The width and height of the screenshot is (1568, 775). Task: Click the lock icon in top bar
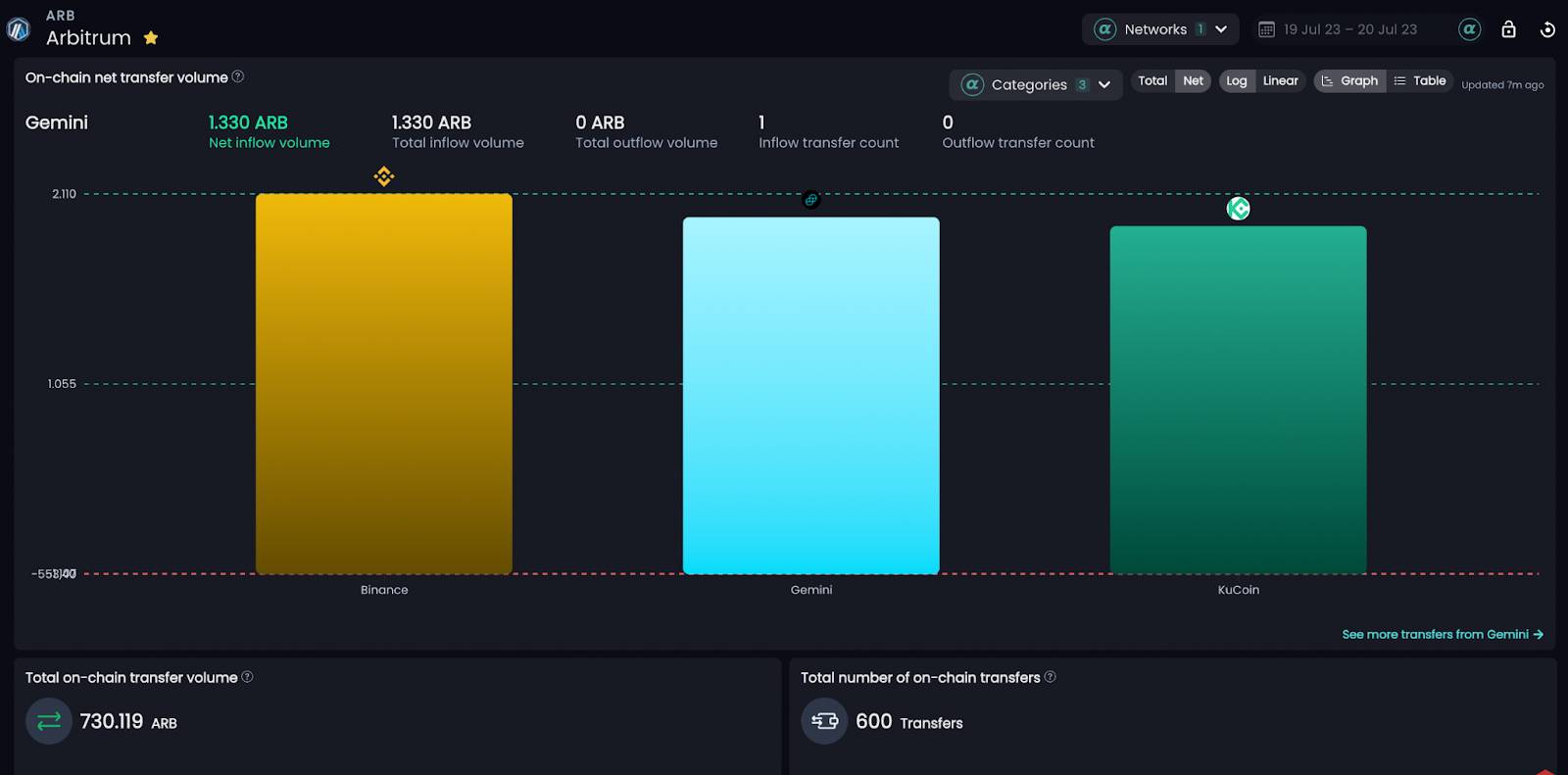pos(1509,29)
